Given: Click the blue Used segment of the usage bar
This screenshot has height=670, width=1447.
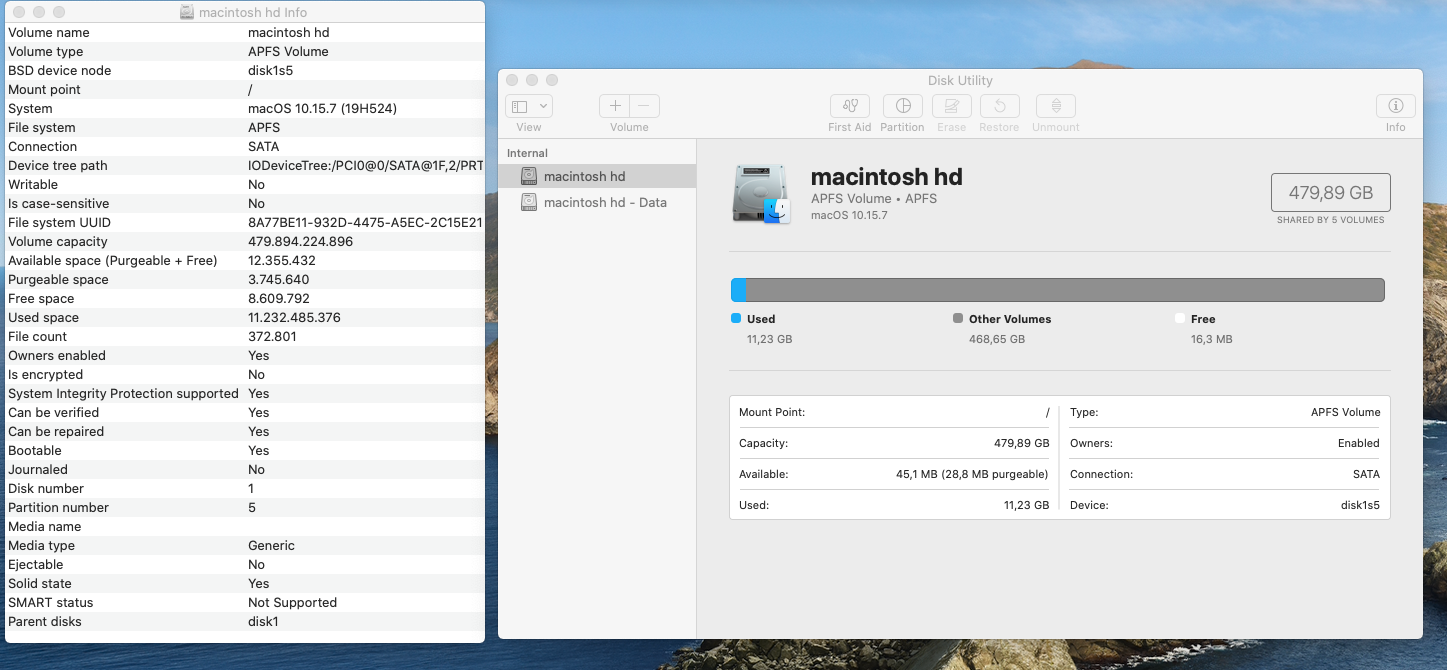Looking at the screenshot, I should [x=738, y=290].
